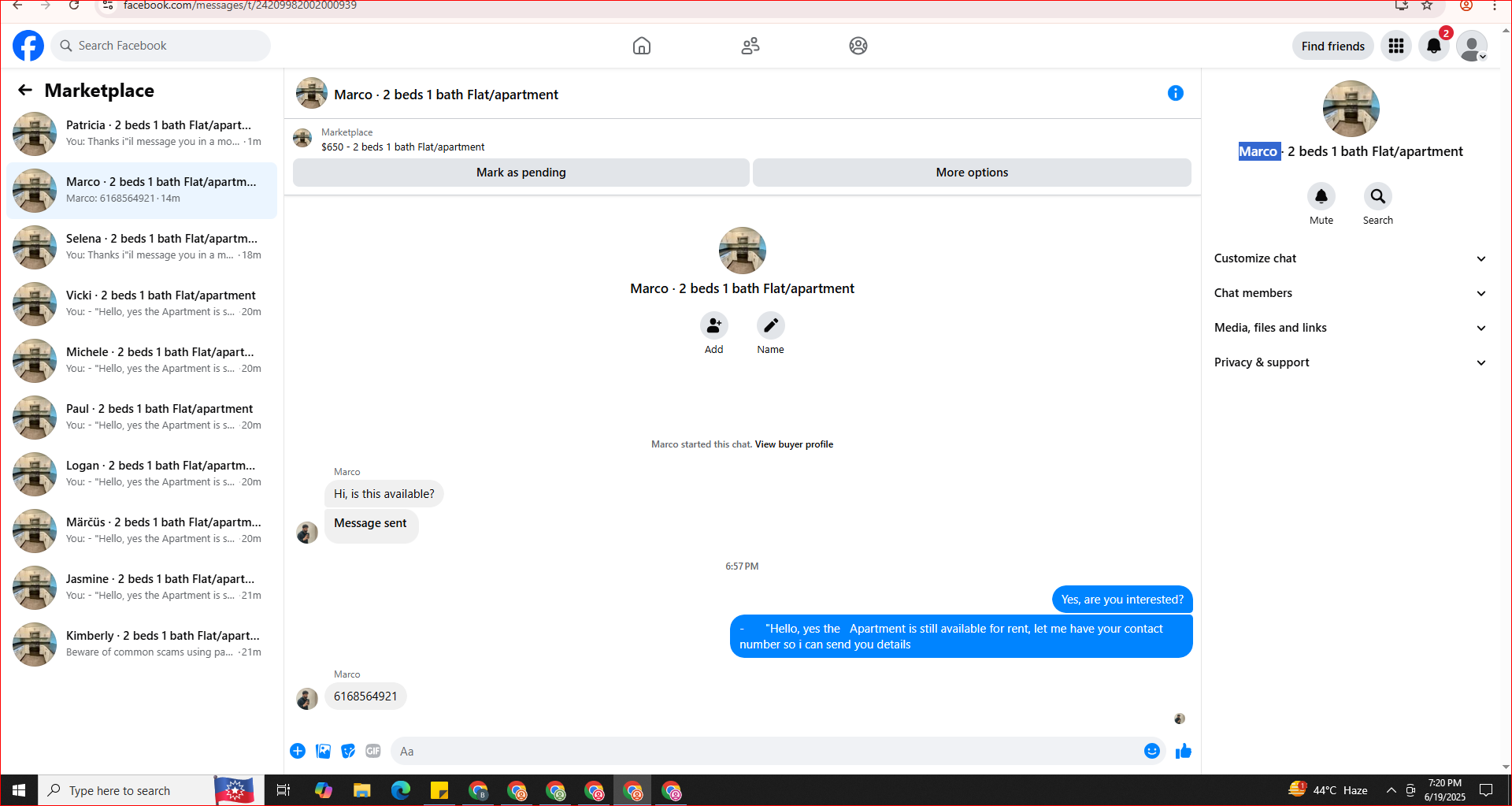Click the message input field
The height and width of the screenshot is (806, 1512).
tap(765, 751)
